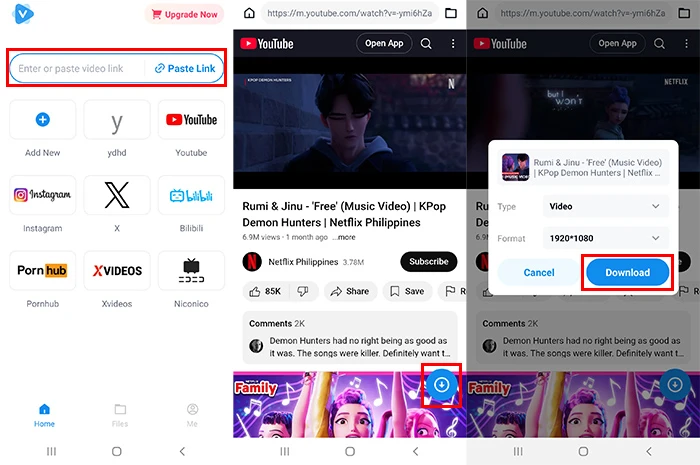
Task: Open tabs folder icon in middle screen
Action: [451, 13]
